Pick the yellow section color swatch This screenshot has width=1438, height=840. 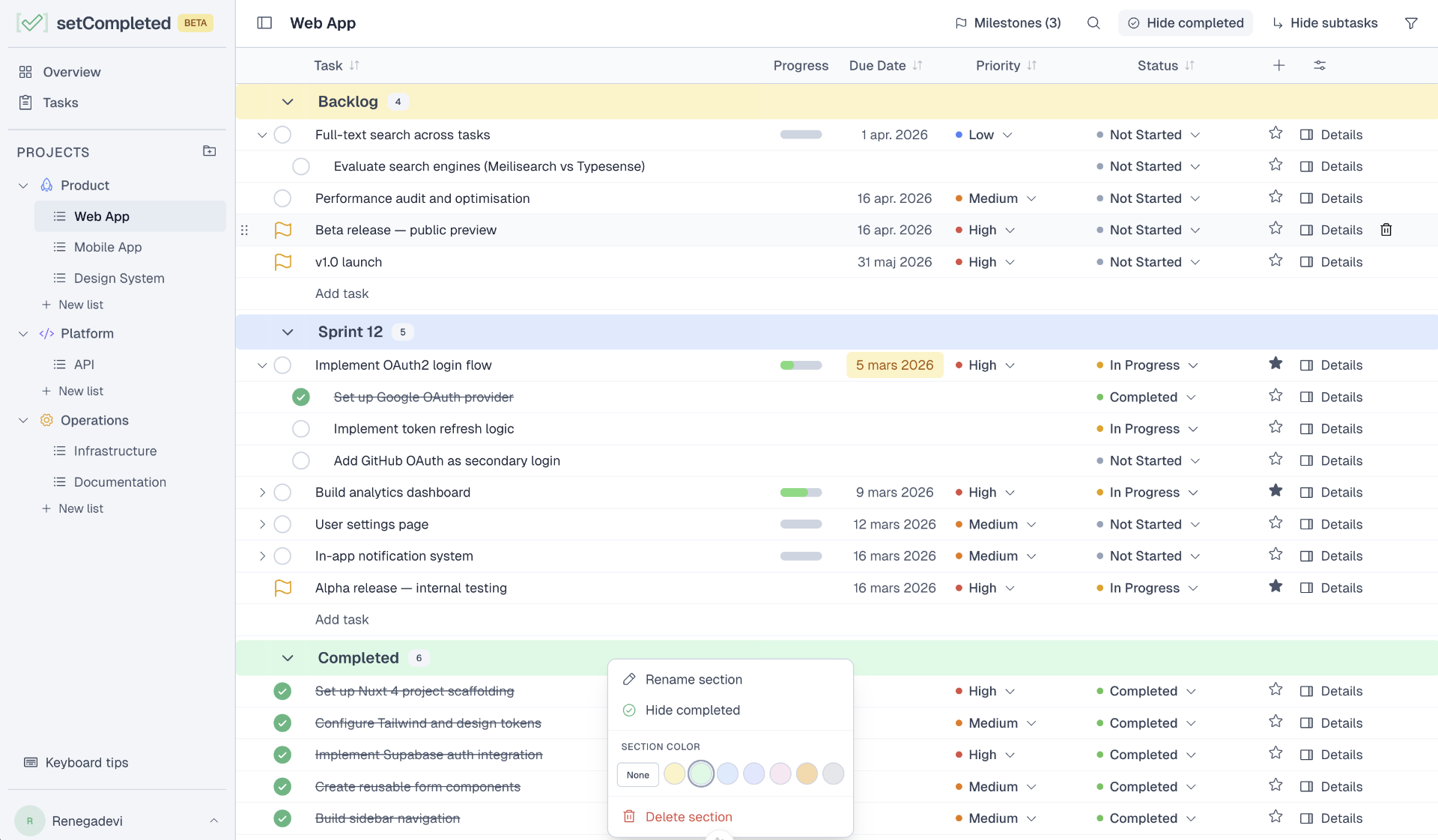(674, 774)
